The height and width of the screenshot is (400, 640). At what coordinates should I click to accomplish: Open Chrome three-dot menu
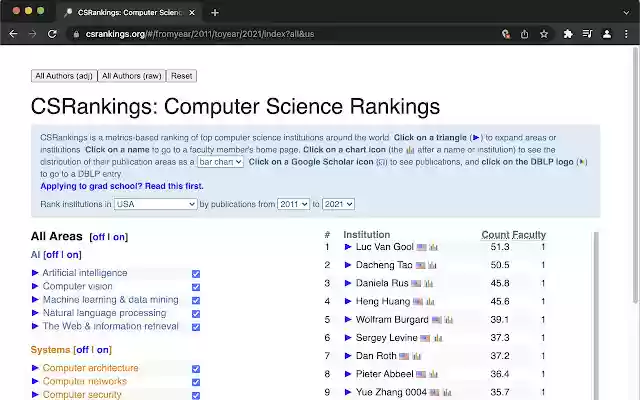pos(626,34)
